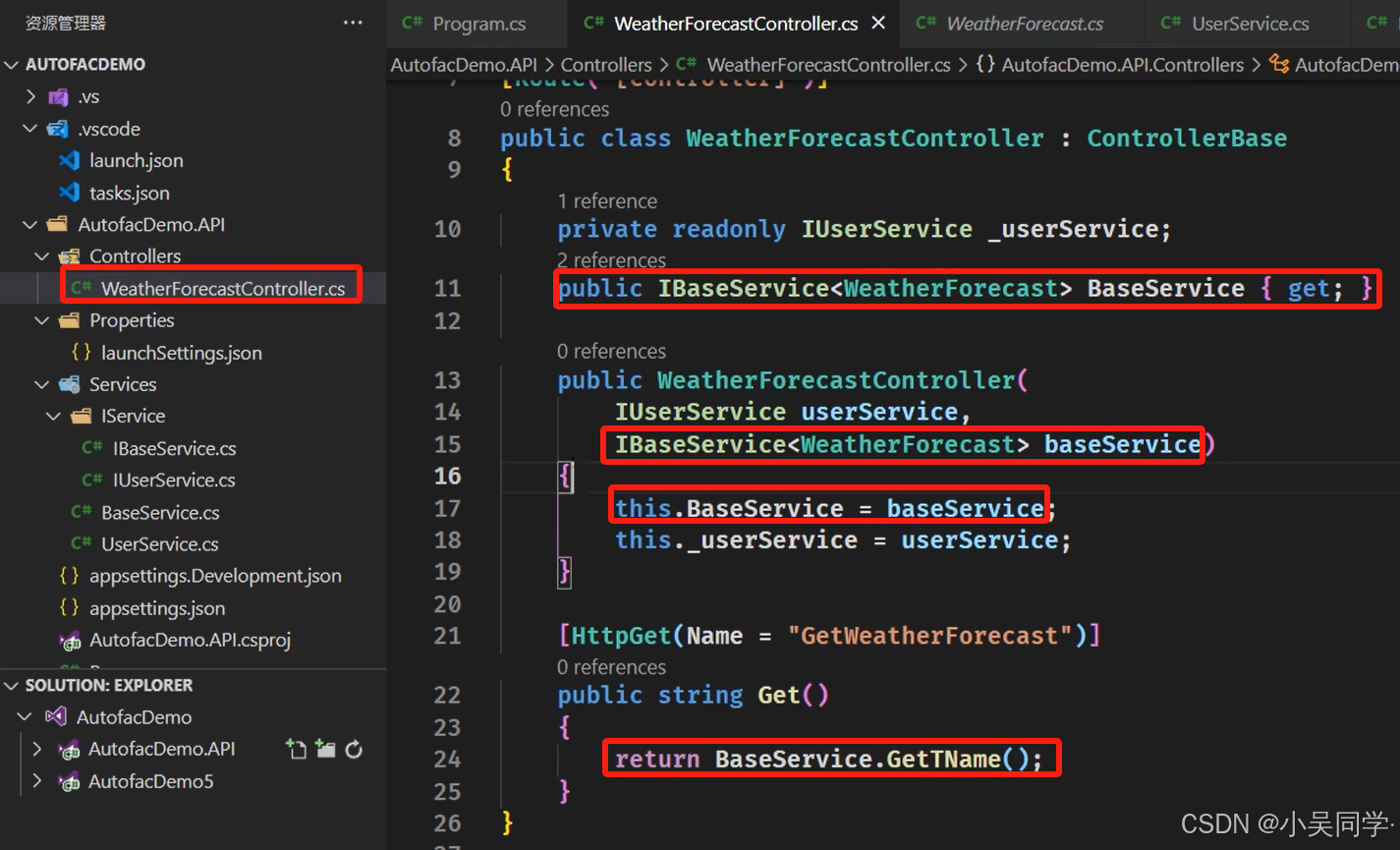Click the add new file icon beside AutofacDemo.API

pos(296,749)
